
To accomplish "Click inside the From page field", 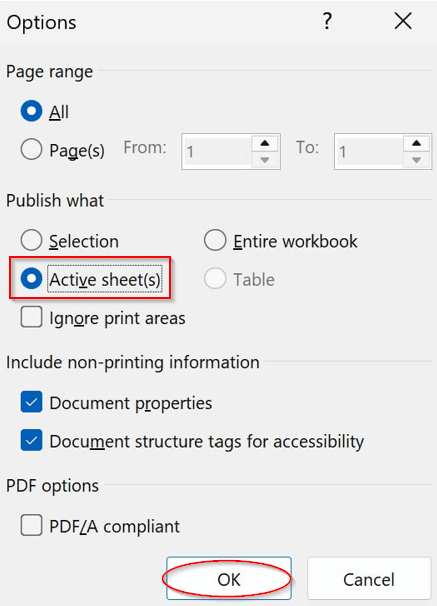I will (217, 152).
